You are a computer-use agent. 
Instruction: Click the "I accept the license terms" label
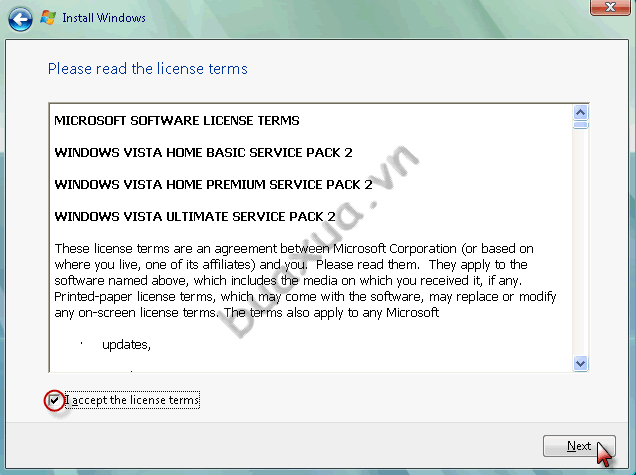[x=132, y=400]
